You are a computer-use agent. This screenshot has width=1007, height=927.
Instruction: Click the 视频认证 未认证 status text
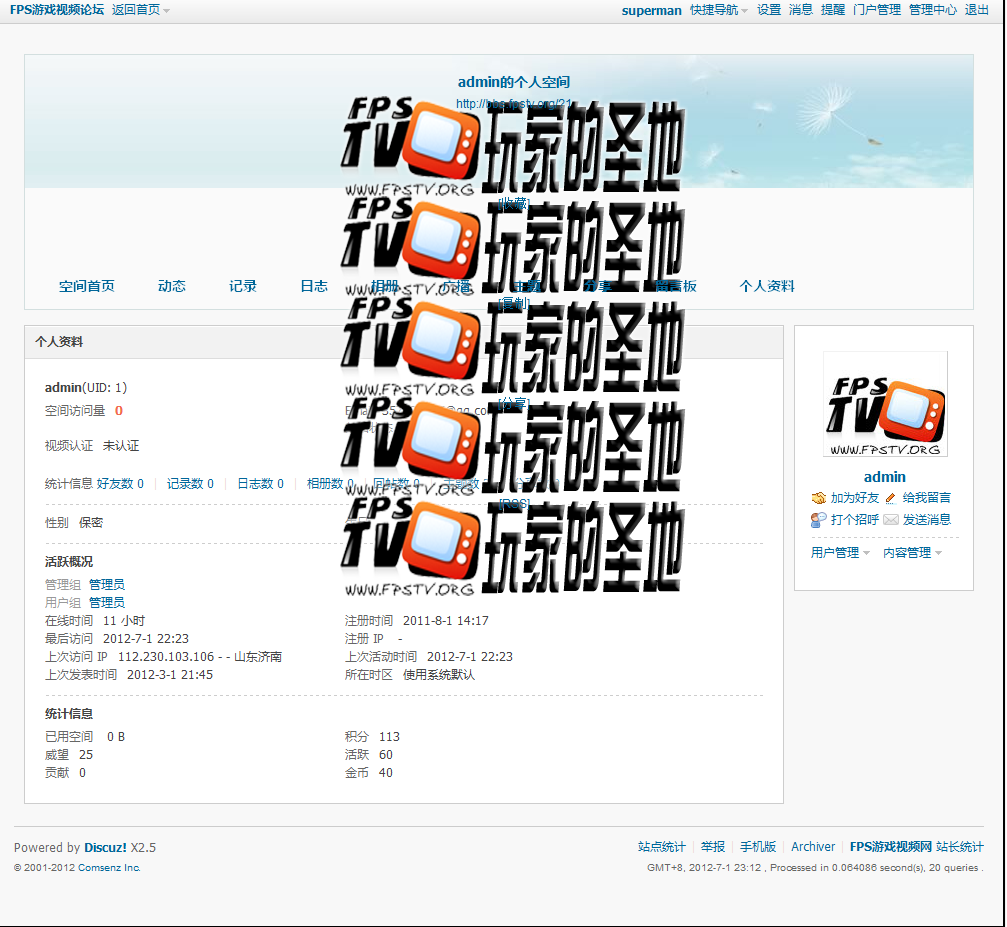(92, 446)
